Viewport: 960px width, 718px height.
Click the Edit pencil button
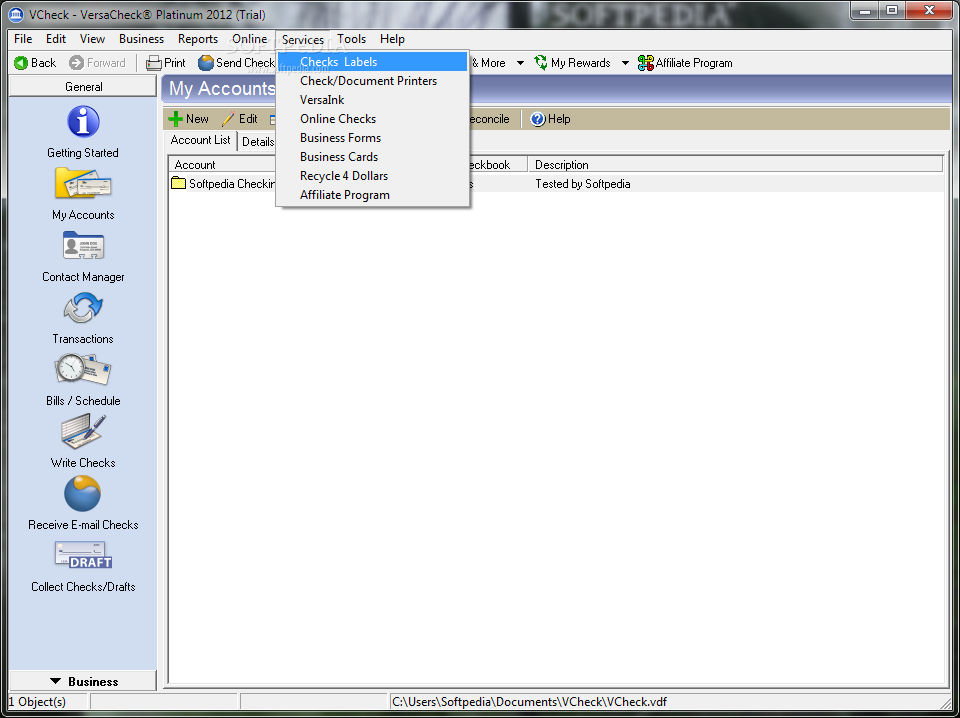(x=240, y=119)
